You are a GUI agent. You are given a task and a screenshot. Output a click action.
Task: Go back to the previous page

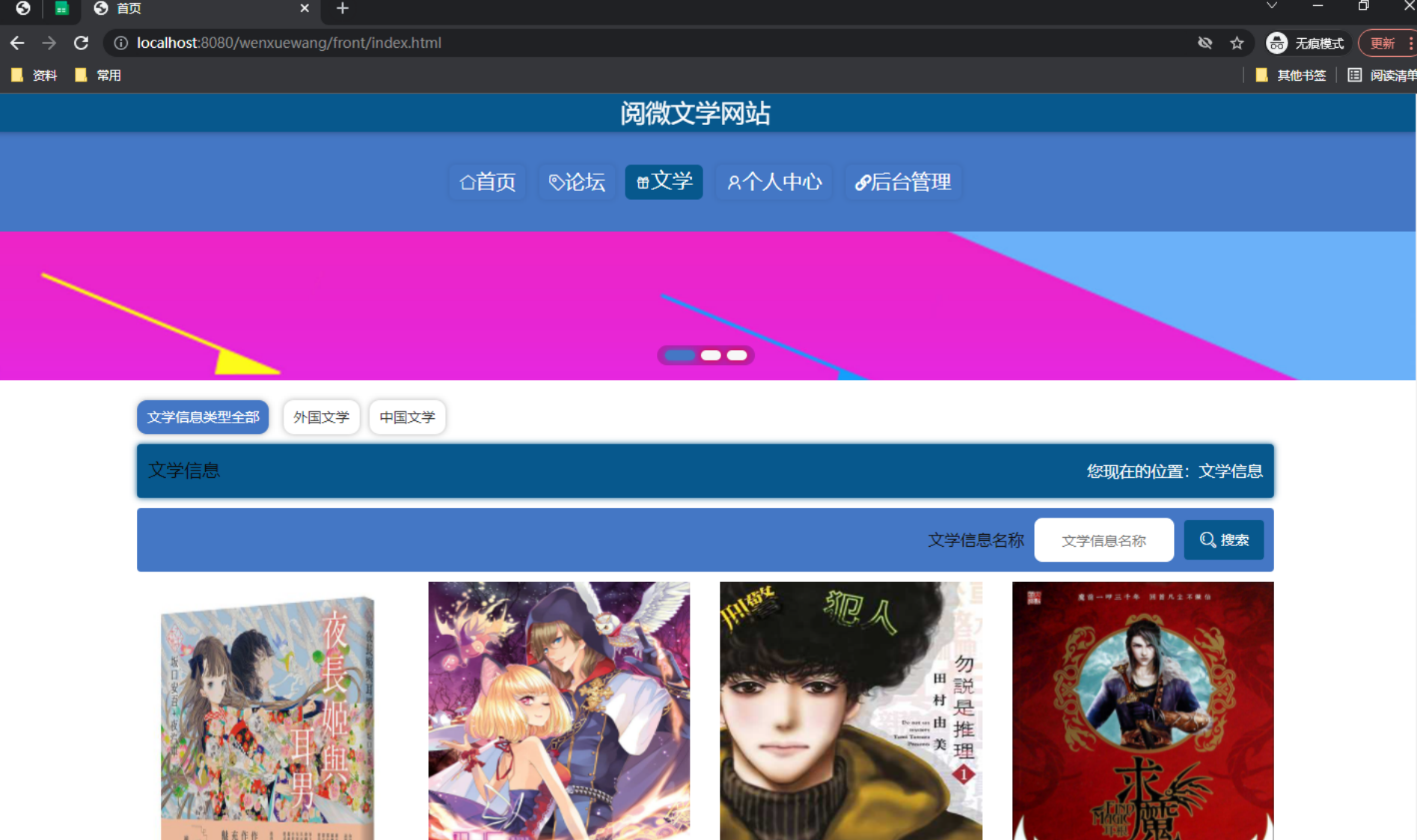point(16,43)
